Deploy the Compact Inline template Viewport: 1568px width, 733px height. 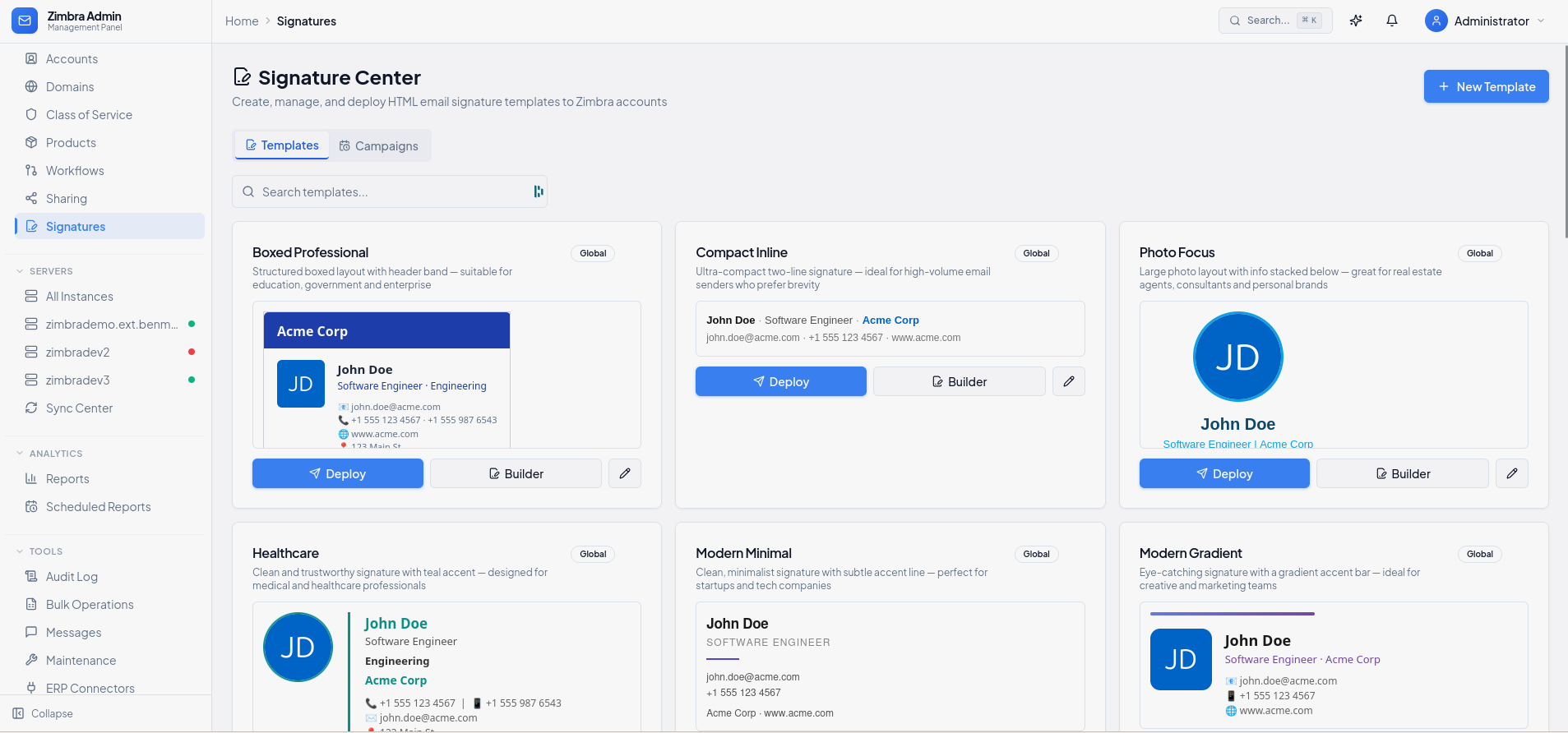click(780, 381)
